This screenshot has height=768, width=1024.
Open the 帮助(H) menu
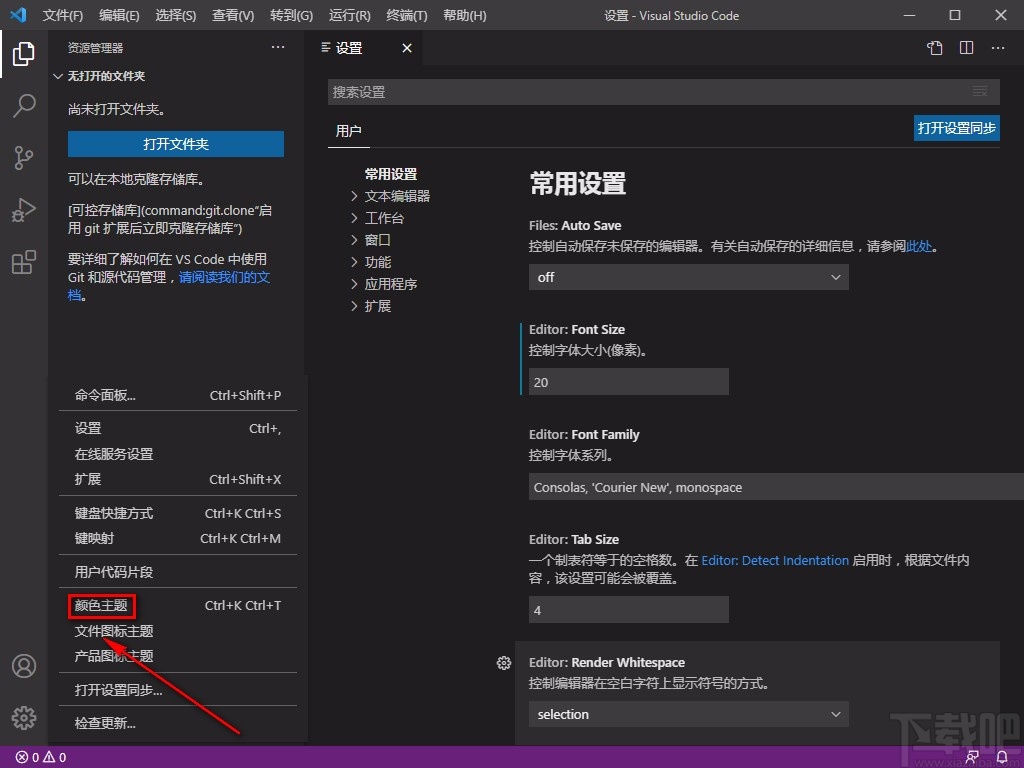[464, 15]
